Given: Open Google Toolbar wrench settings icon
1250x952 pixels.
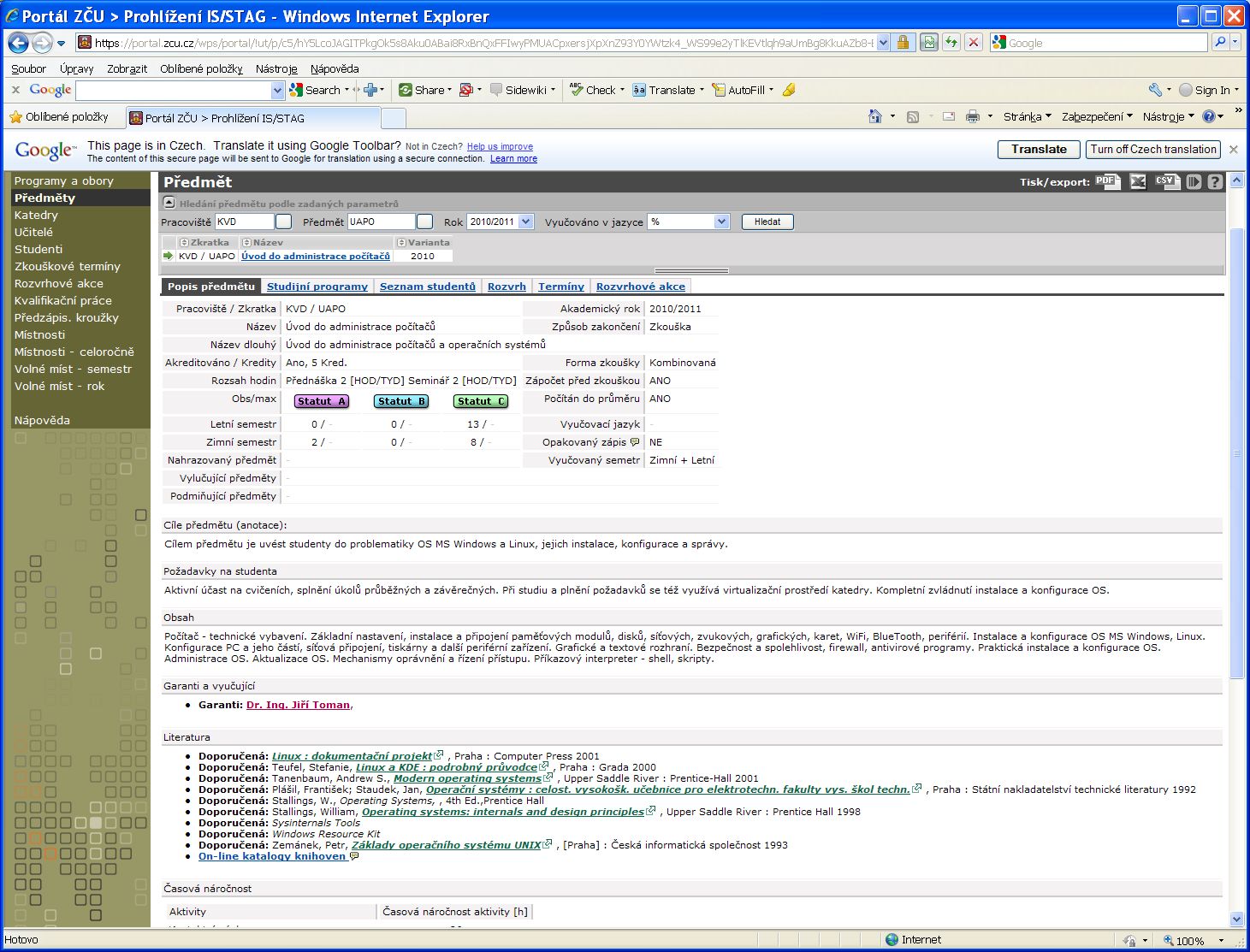Looking at the screenshot, I should [1156, 90].
